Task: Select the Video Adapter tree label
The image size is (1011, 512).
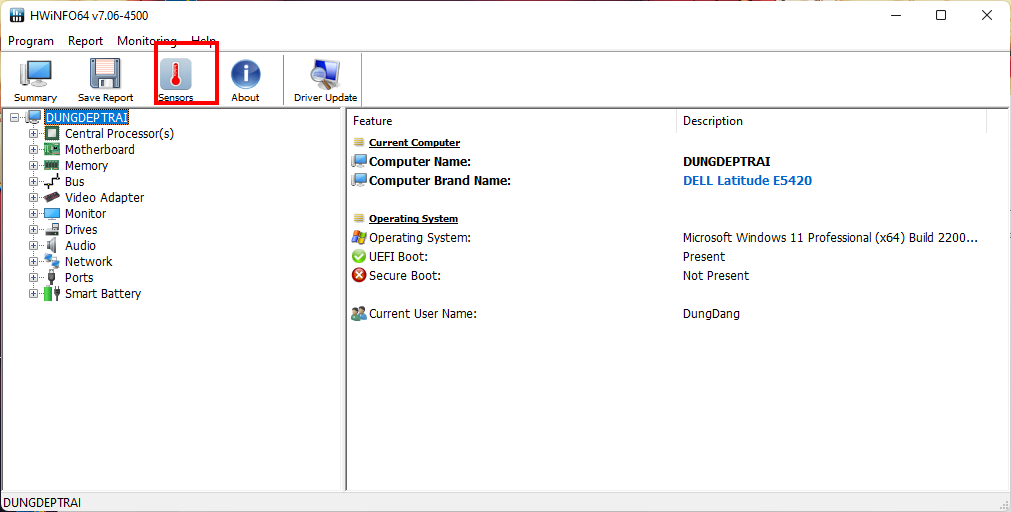Action: point(104,197)
